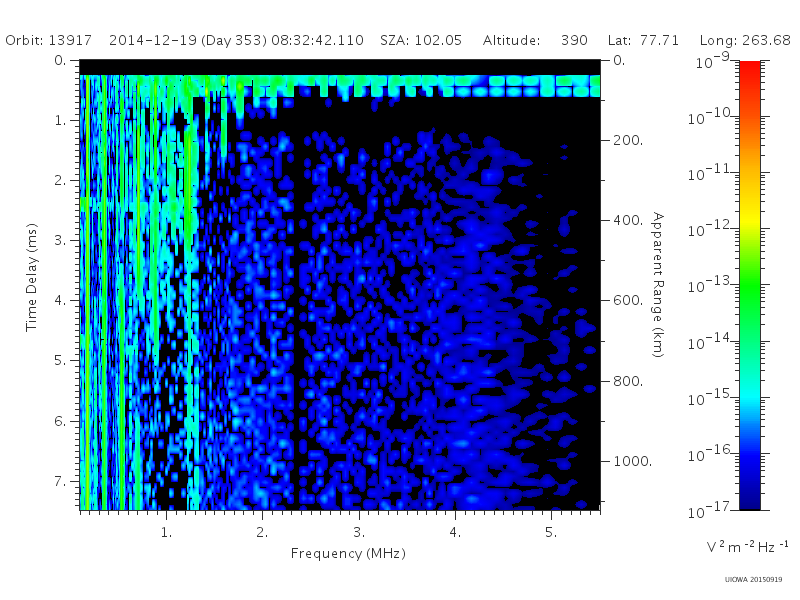
Task: Click the "Frequency (MHz)" axis label
Action: (348, 553)
